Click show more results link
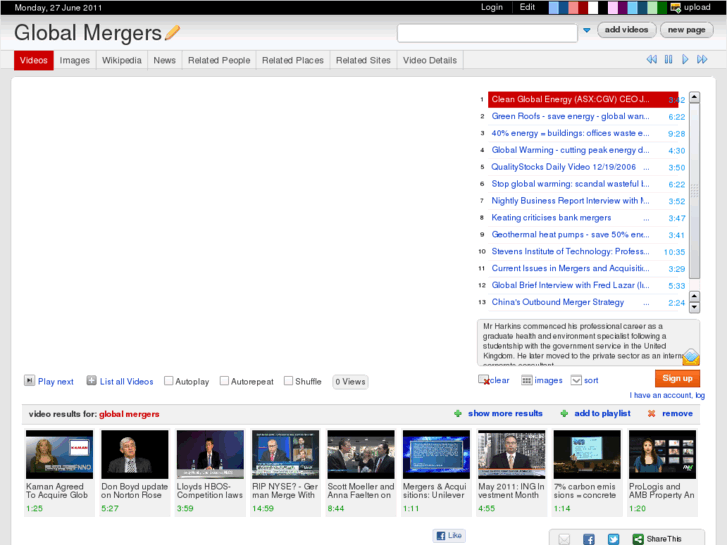 505,413
